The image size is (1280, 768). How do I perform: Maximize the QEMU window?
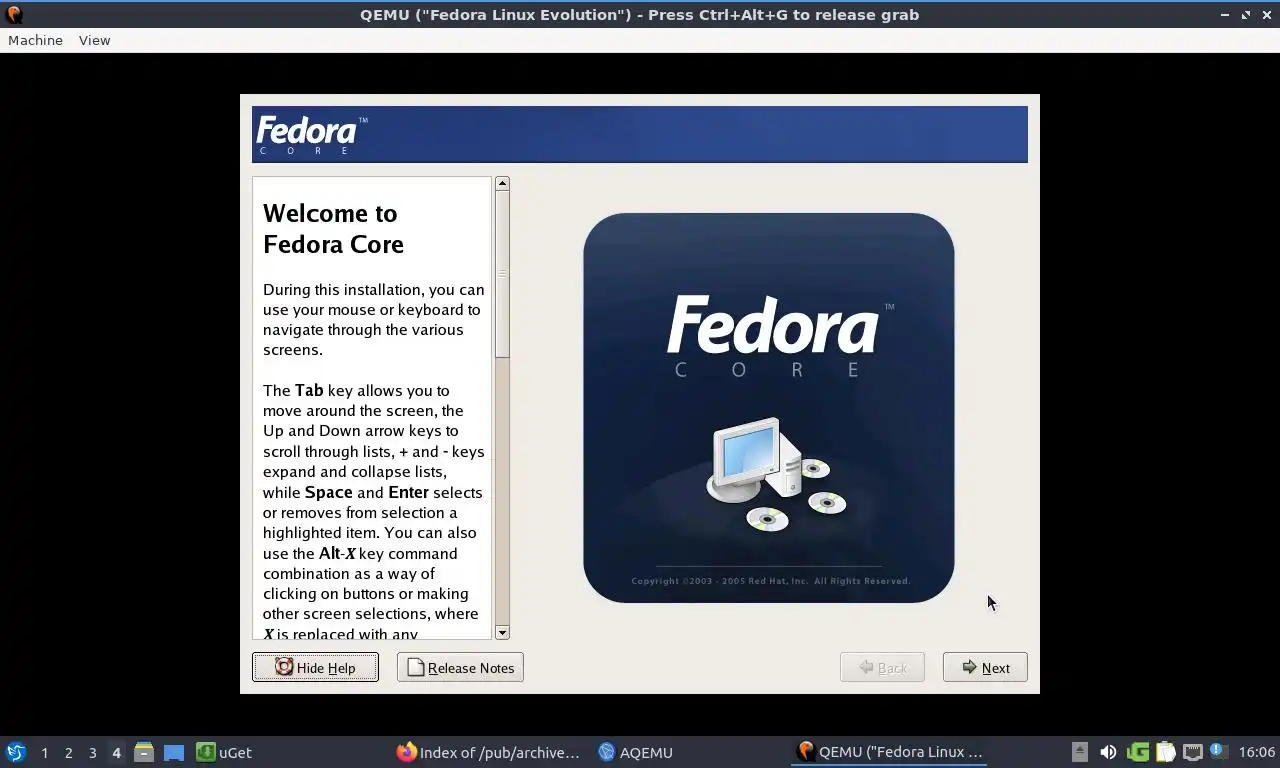(1246, 14)
